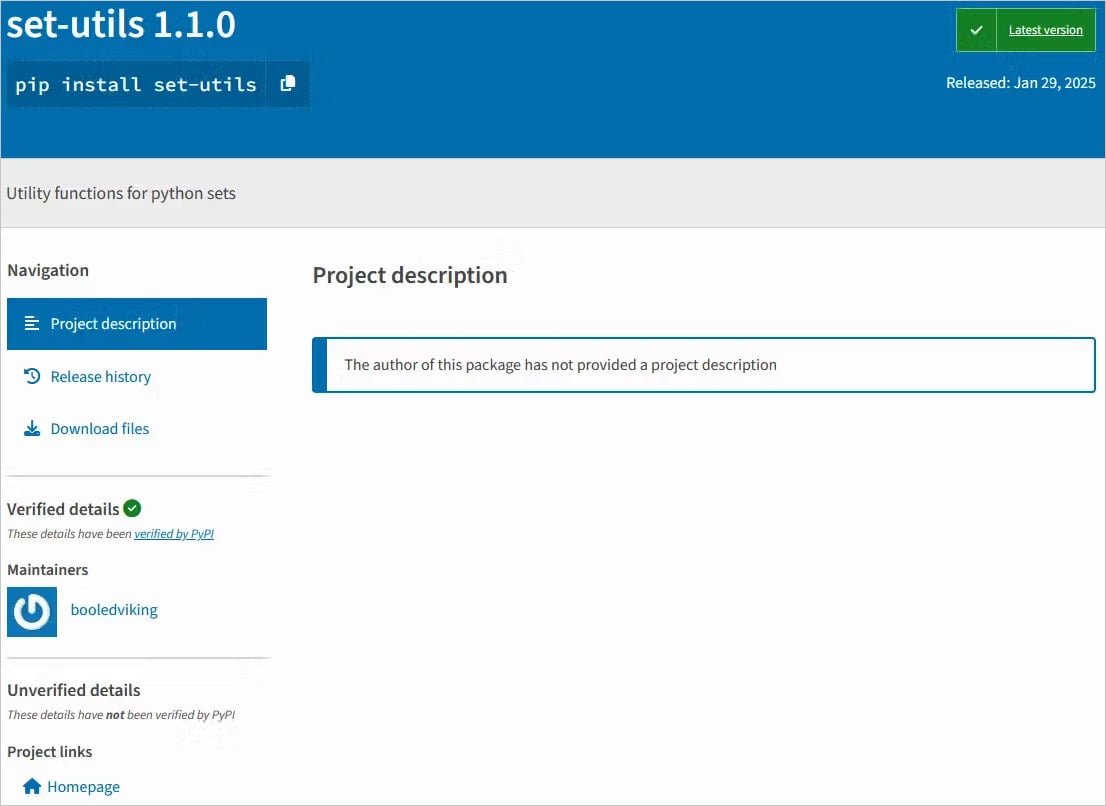Click the Download files arrow icon
1106x806 pixels.
pyautogui.click(x=32, y=429)
